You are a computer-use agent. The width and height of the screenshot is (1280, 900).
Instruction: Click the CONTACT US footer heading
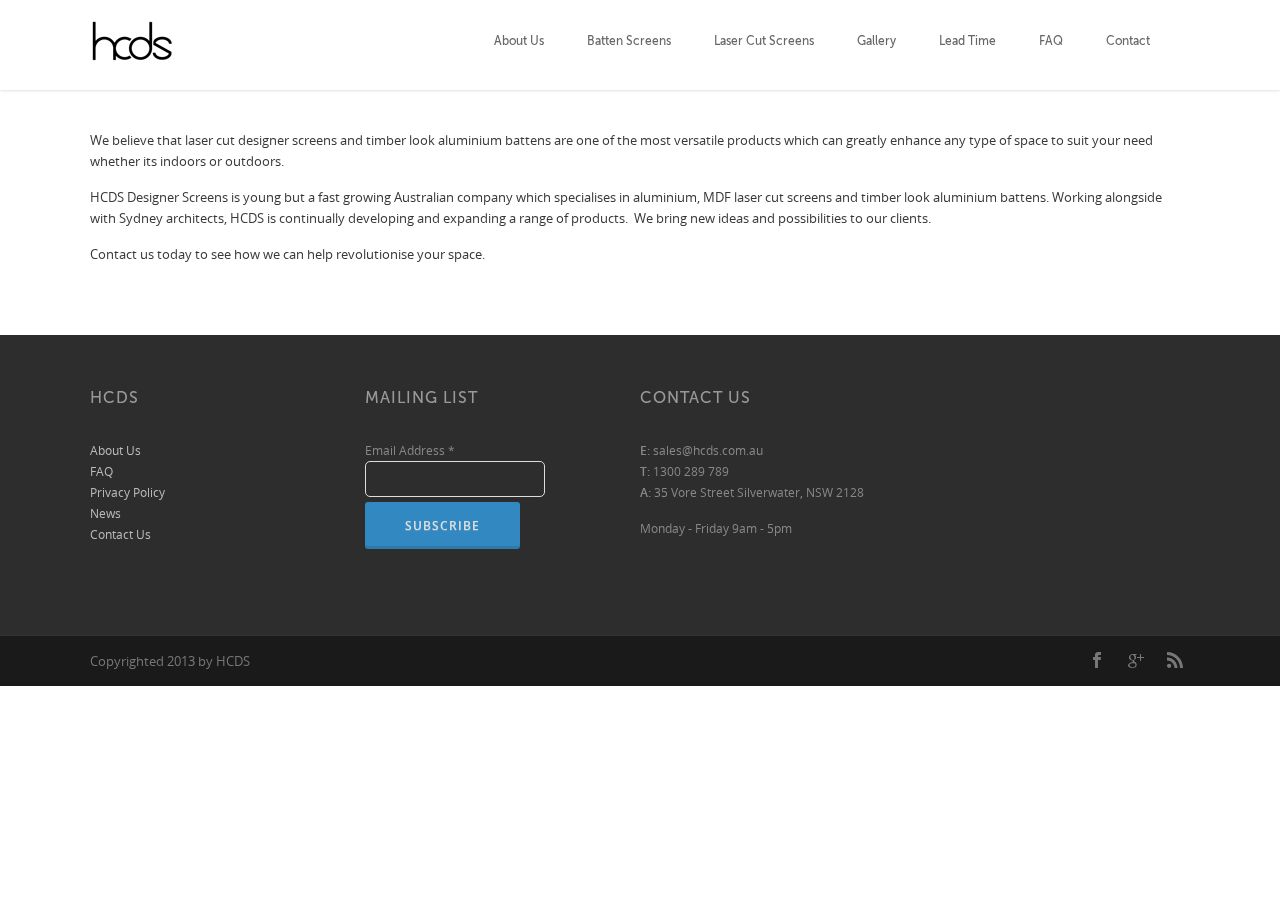tap(695, 397)
